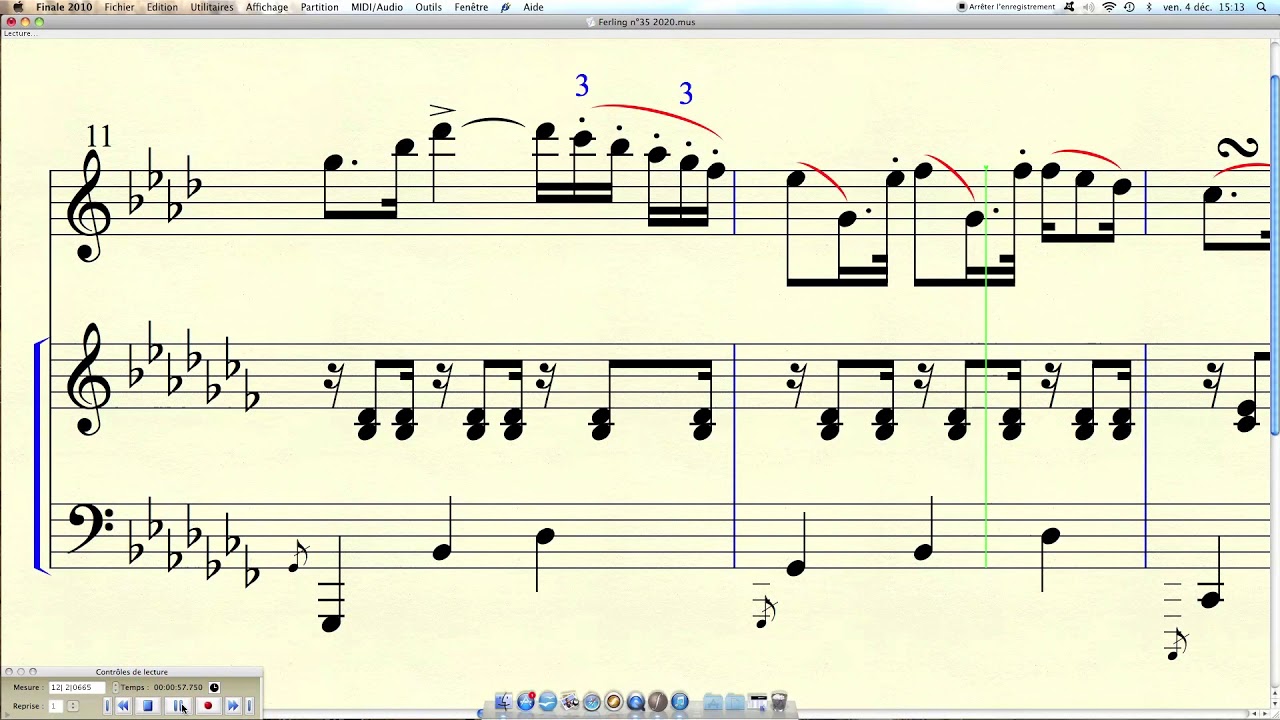Click the clock icon next to Temps
Screen dimensions: 1280x720
coord(214,687)
